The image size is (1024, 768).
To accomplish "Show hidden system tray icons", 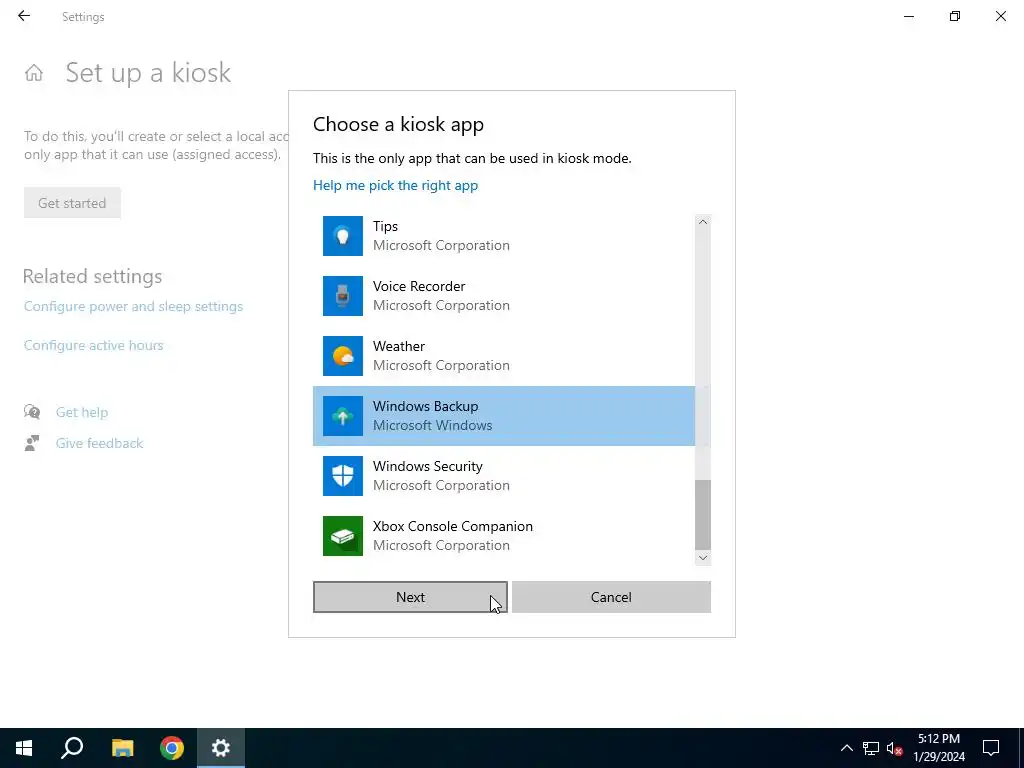I will click(846, 748).
